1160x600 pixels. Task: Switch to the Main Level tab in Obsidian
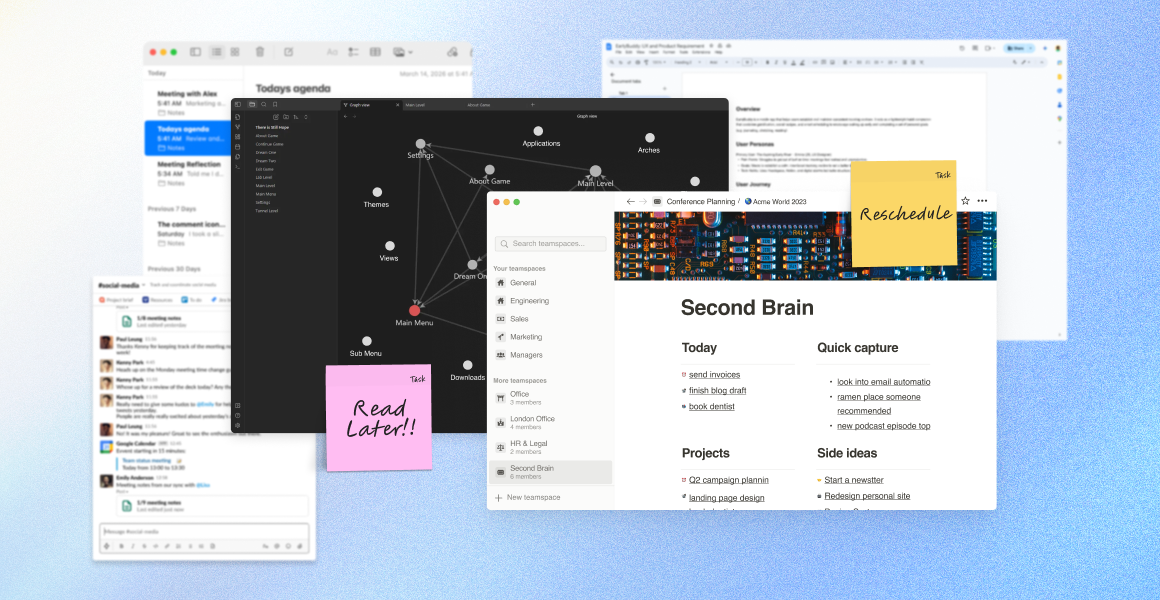[x=415, y=105]
